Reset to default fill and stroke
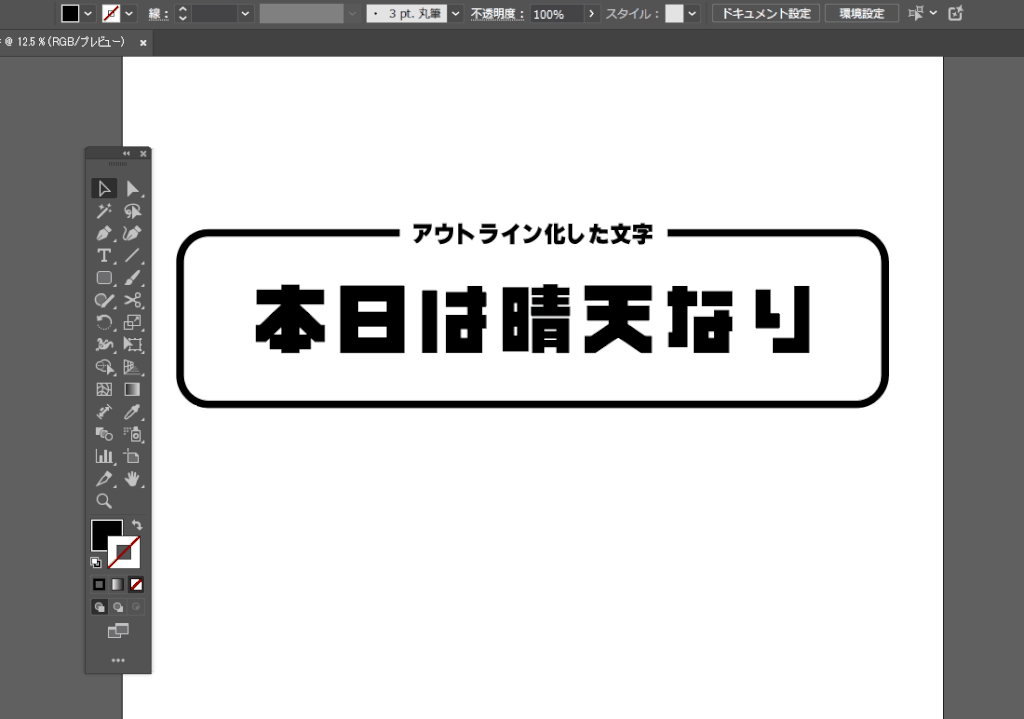The image size is (1024, 719). click(x=96, y=562)
